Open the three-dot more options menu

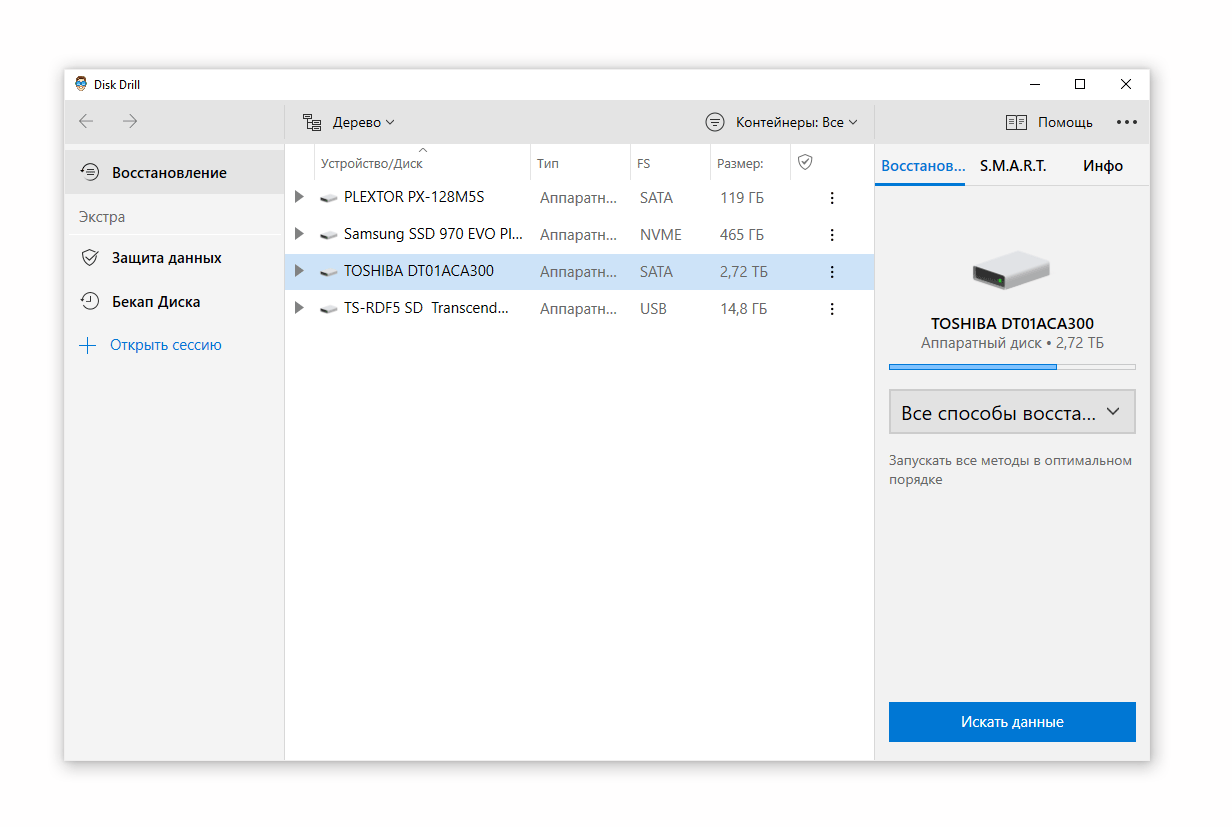[x=1127, y=122]
